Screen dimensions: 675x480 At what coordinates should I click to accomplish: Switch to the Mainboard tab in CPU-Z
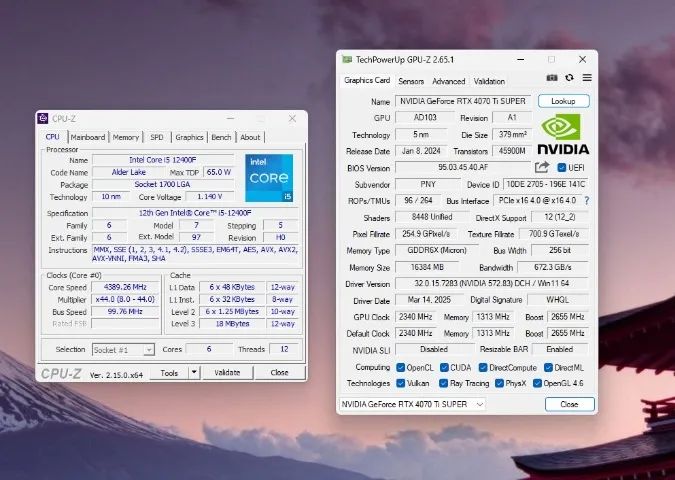(x=88, y=137)
